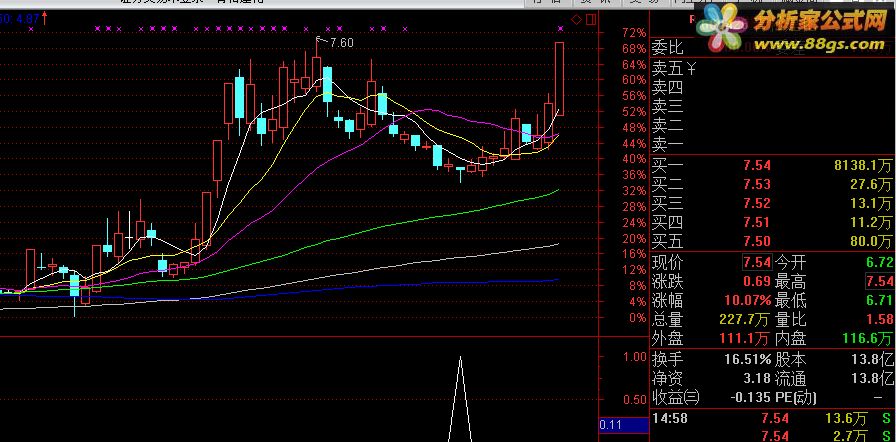Click the 卖二 row label
The width and height of the screenshot is (896, 442).
(667, 125)
